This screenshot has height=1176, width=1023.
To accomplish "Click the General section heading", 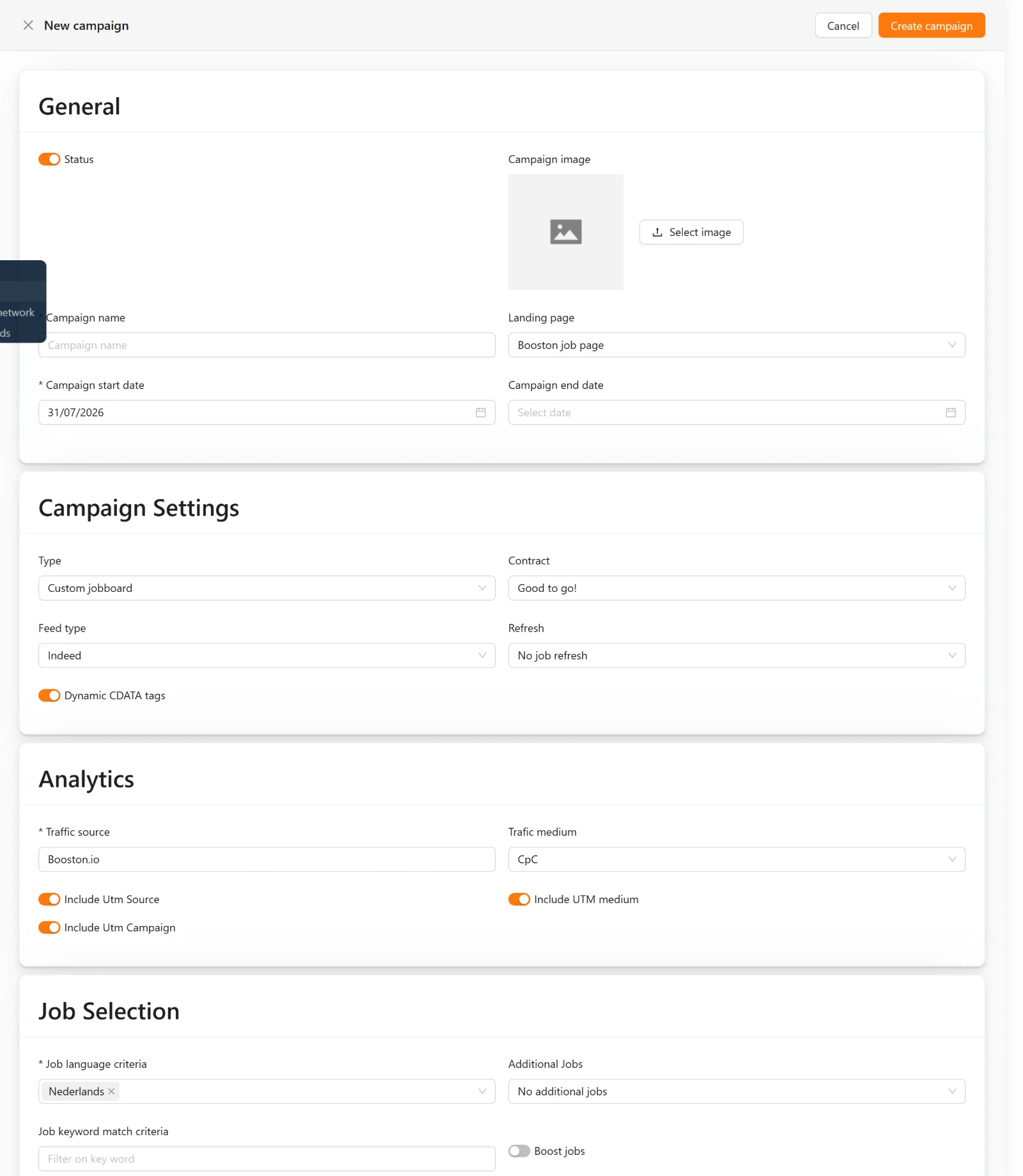I will pos(79,107).
